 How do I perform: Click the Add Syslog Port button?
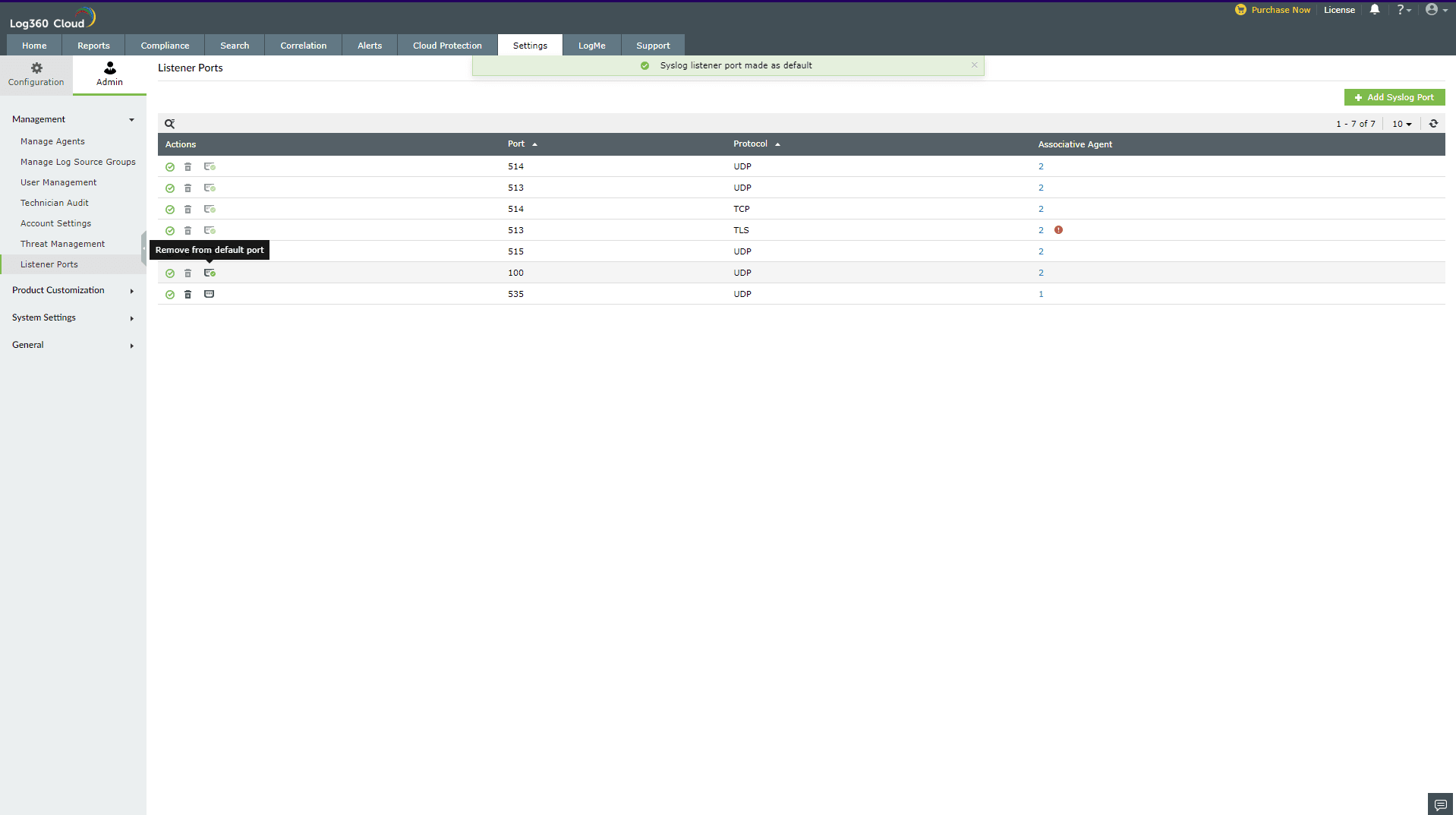1395,97
